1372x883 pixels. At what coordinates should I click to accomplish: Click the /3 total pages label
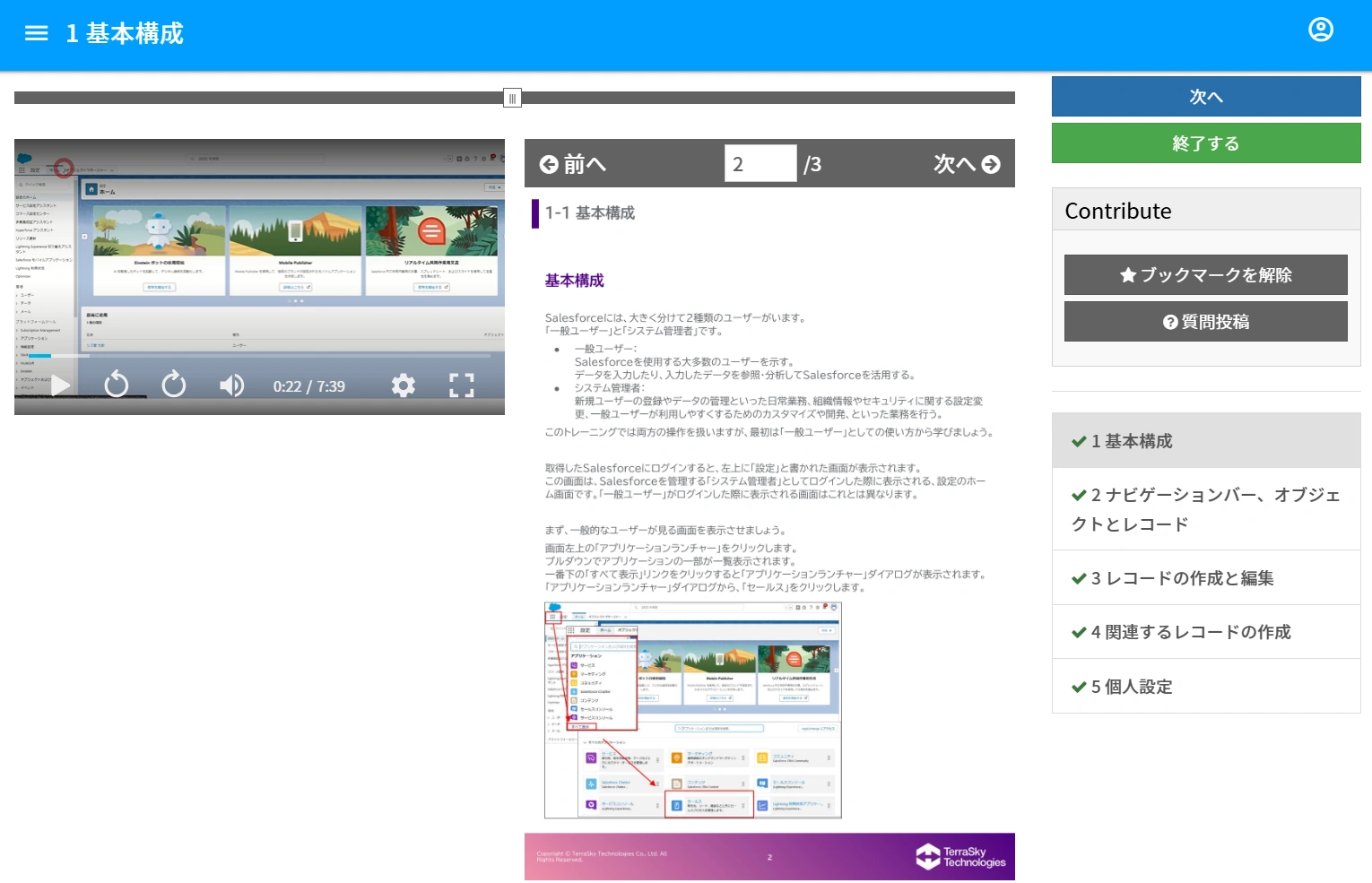pos(812,164)
